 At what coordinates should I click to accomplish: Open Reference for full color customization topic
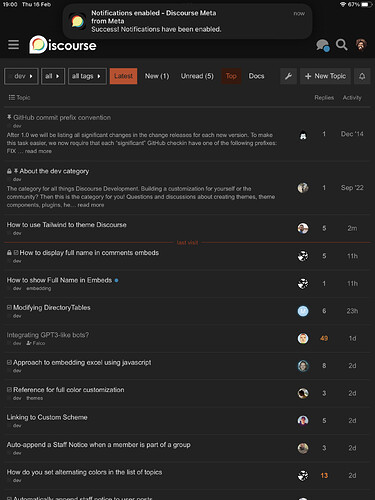coord(69,390)
